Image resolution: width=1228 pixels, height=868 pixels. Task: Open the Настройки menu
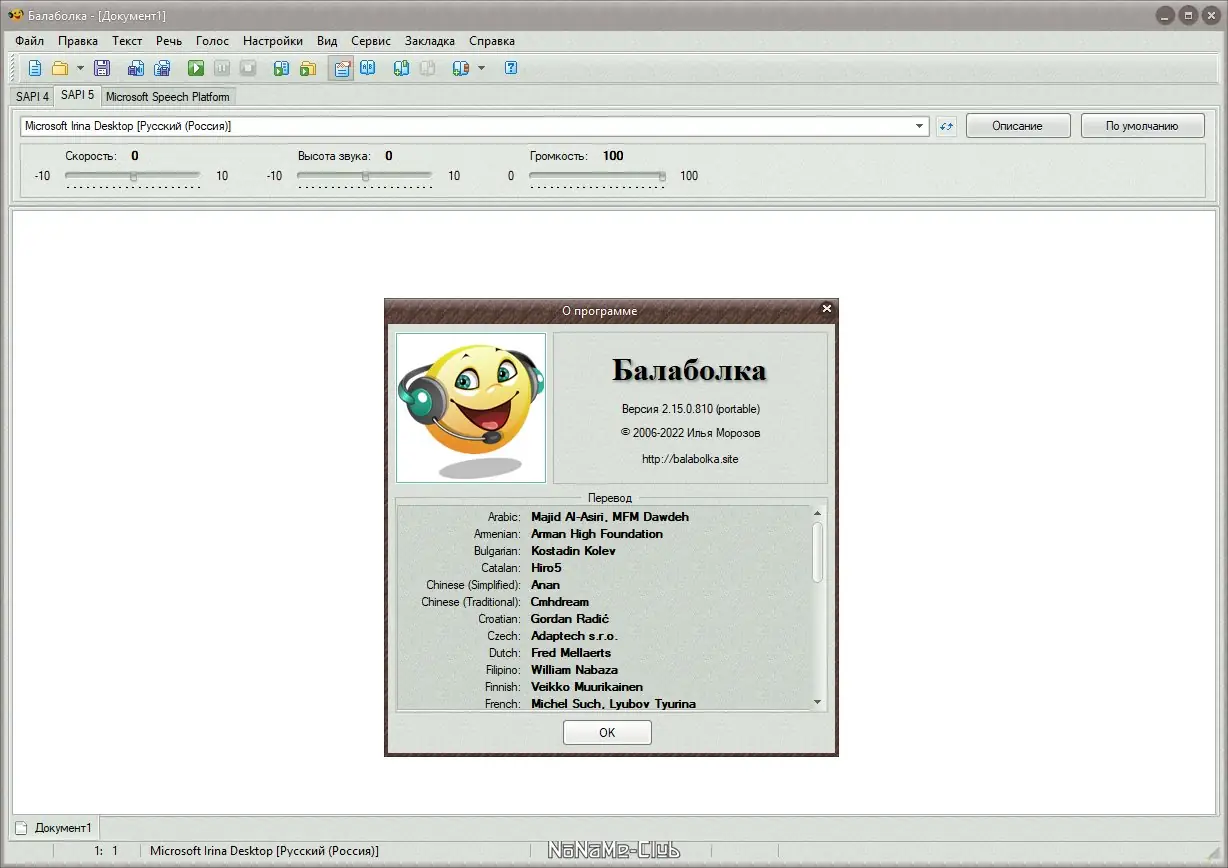[273, 41]
